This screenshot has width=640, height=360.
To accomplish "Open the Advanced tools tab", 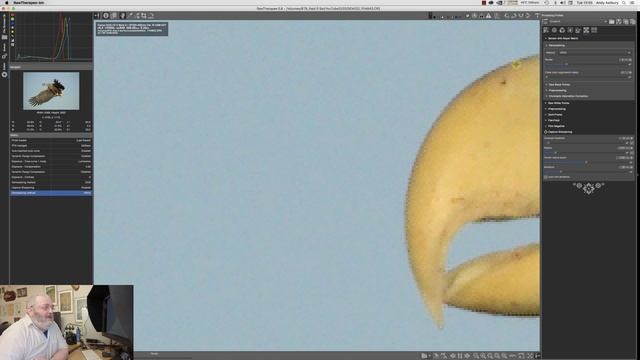I will (x=569, y=30).
